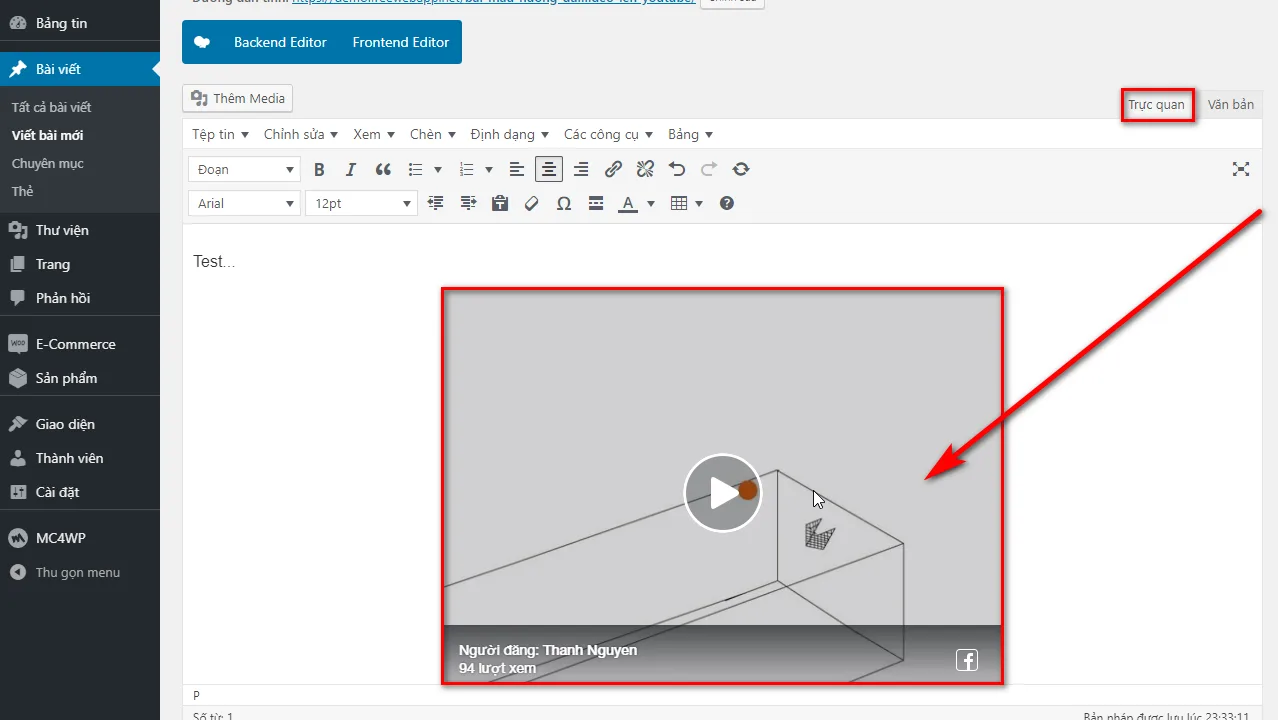1278x720 pixels.
Task: Switch to the Văn bản tab
Action: click(x=1230, y=105)
